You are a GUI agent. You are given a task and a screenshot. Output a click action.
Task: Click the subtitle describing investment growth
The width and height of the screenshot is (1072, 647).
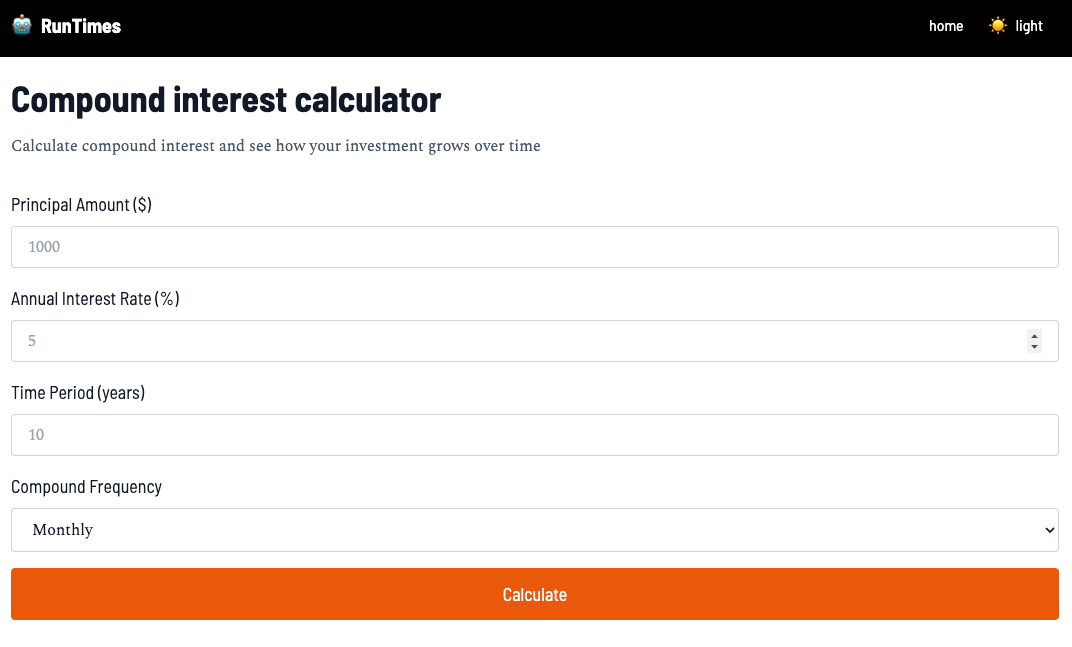(x=276, y=146)
